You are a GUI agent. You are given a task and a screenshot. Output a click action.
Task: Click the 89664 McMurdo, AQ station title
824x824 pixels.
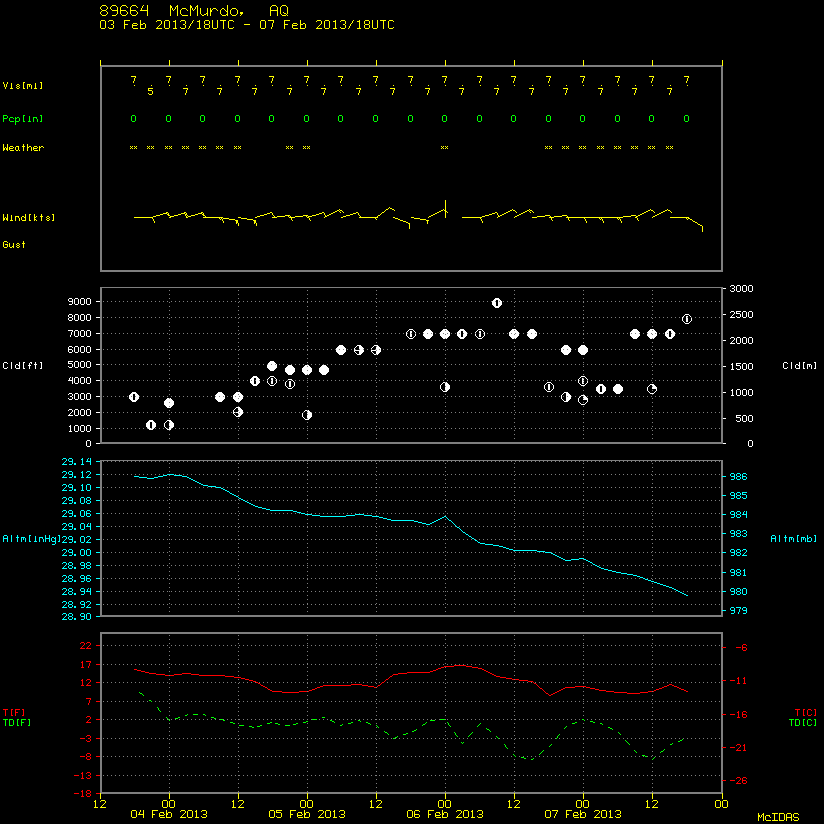pyautogui.click(x=194, y=11)
